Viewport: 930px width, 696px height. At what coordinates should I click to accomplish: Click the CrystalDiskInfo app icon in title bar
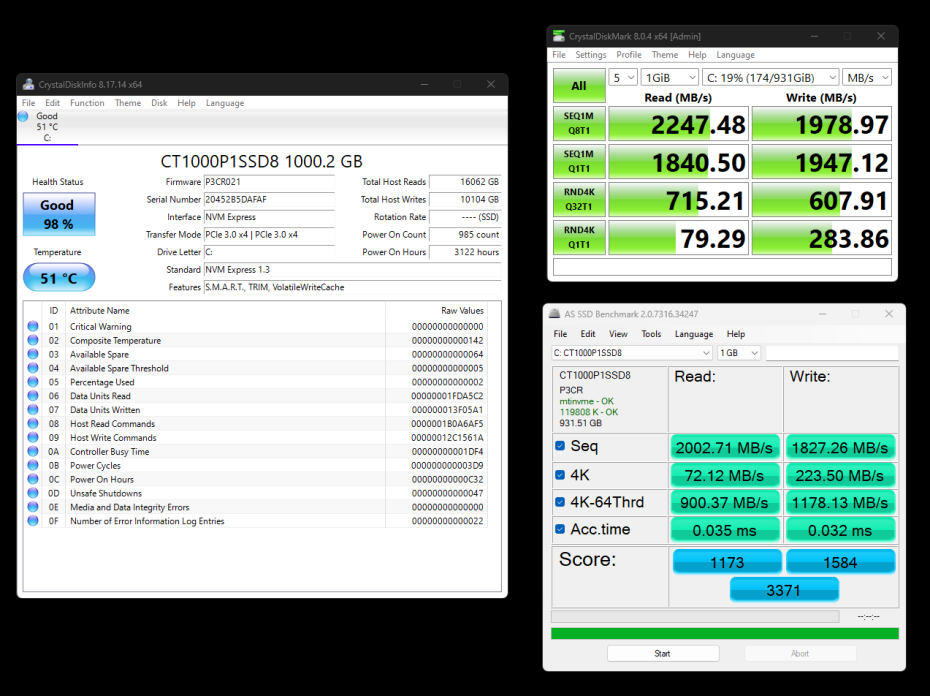pyautogui.click(x=29, y=85)
